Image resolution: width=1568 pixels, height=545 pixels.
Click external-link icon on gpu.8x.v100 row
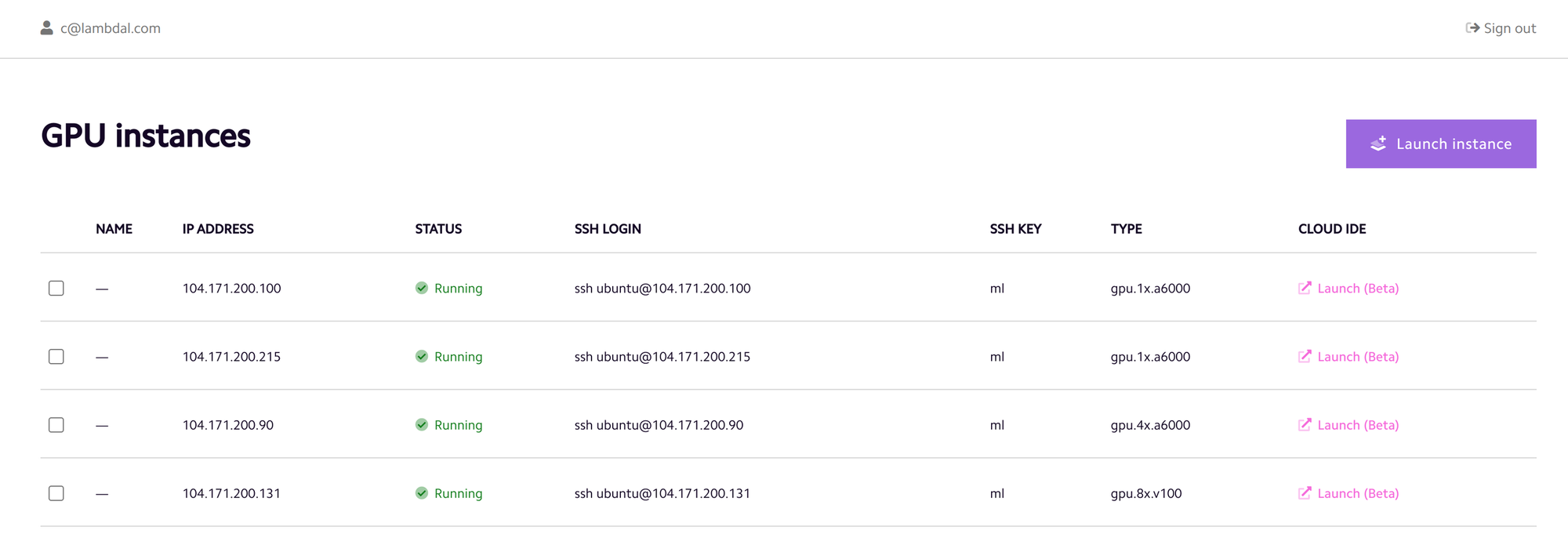(1305, 492)
